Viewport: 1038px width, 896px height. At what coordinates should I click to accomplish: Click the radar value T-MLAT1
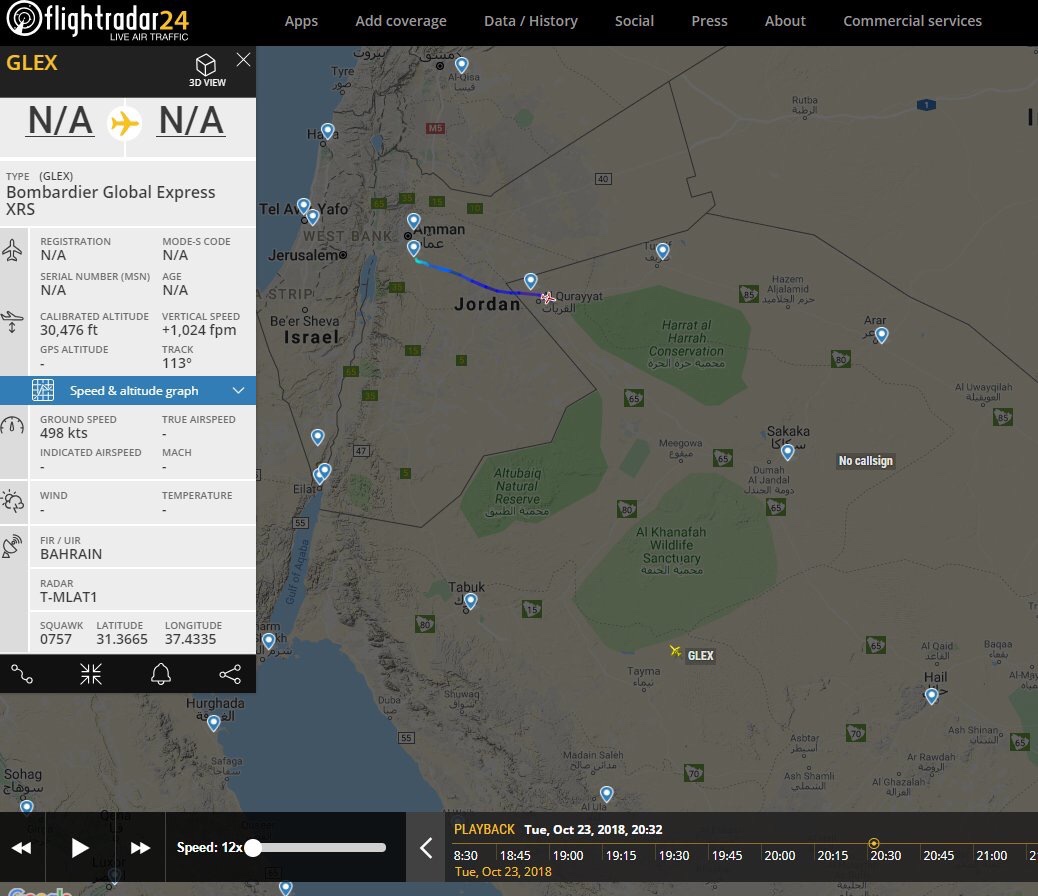tap(68, 597)
